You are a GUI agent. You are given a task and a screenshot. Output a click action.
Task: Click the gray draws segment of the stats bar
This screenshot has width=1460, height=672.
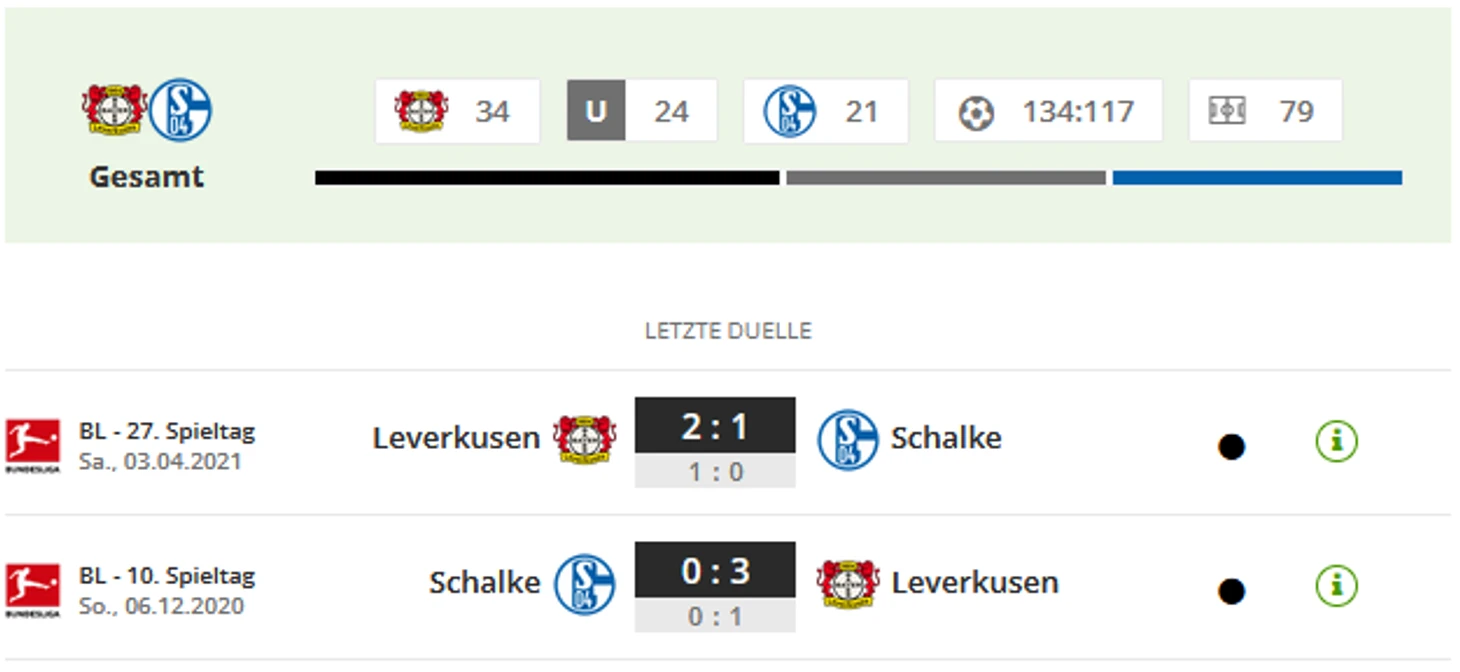(x=946, y=178)
